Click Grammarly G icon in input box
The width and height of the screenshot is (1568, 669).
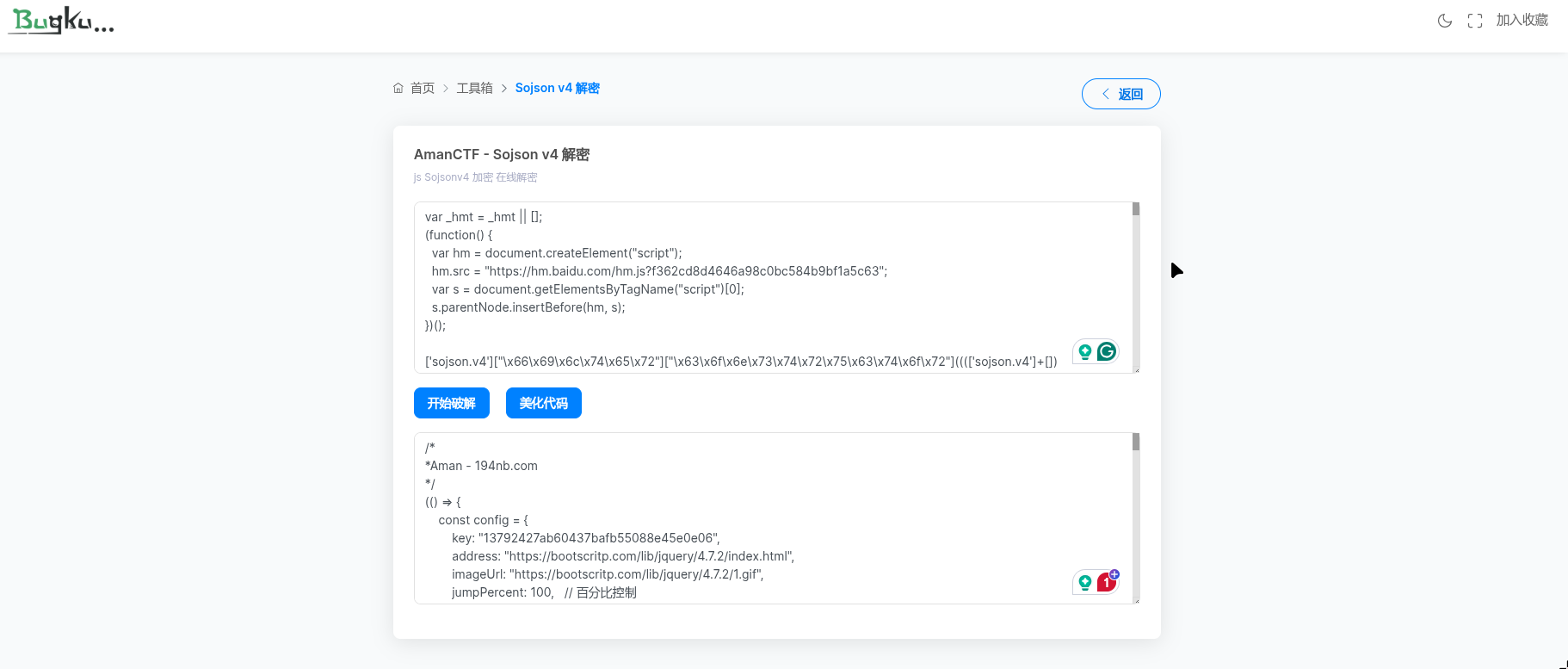(1107, 351)
